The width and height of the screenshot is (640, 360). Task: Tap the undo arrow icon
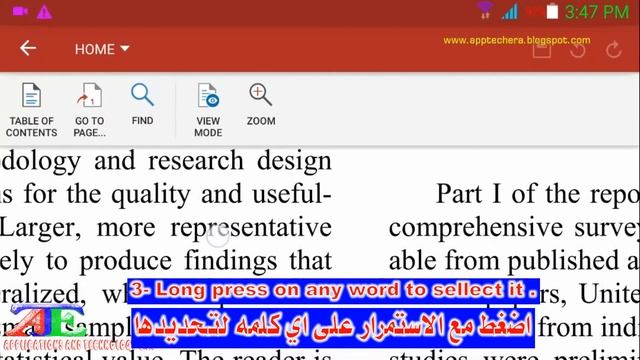(578, 50)
